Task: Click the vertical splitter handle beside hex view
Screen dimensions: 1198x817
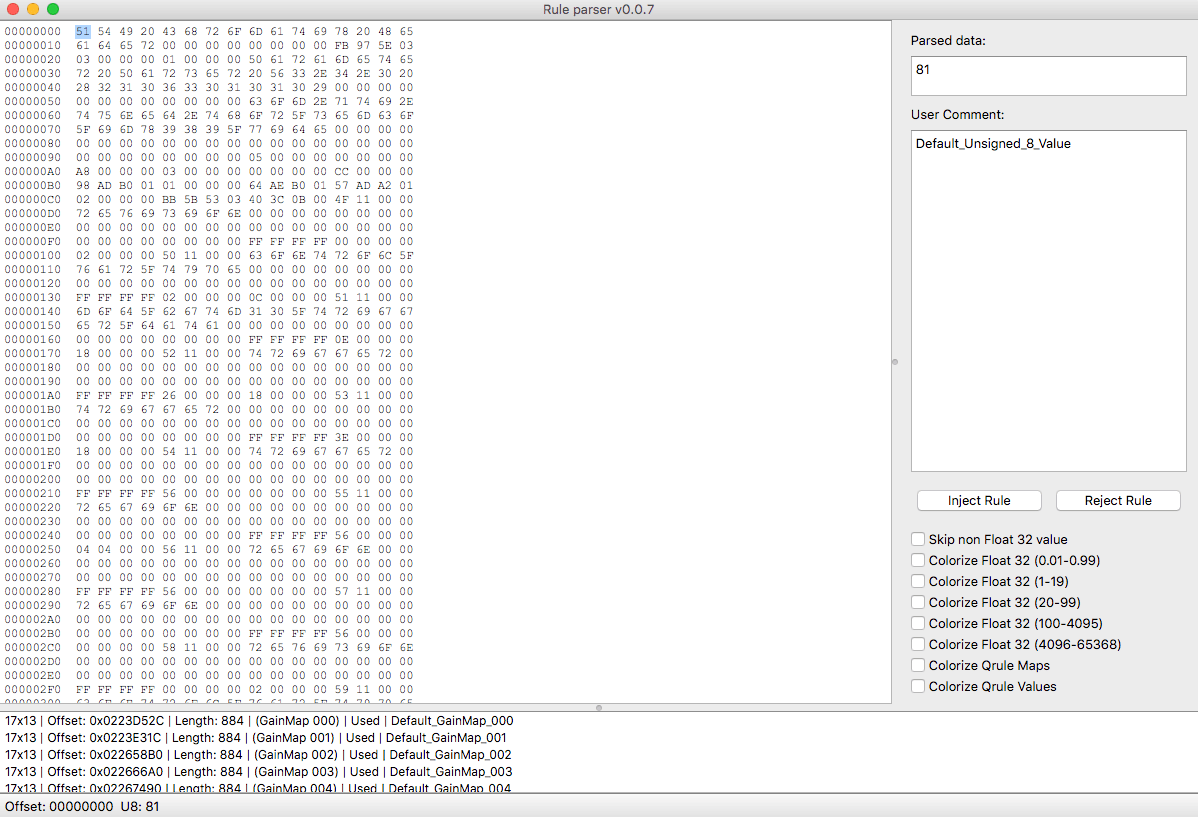Action: pyautogui.click(x=895, y=362)
